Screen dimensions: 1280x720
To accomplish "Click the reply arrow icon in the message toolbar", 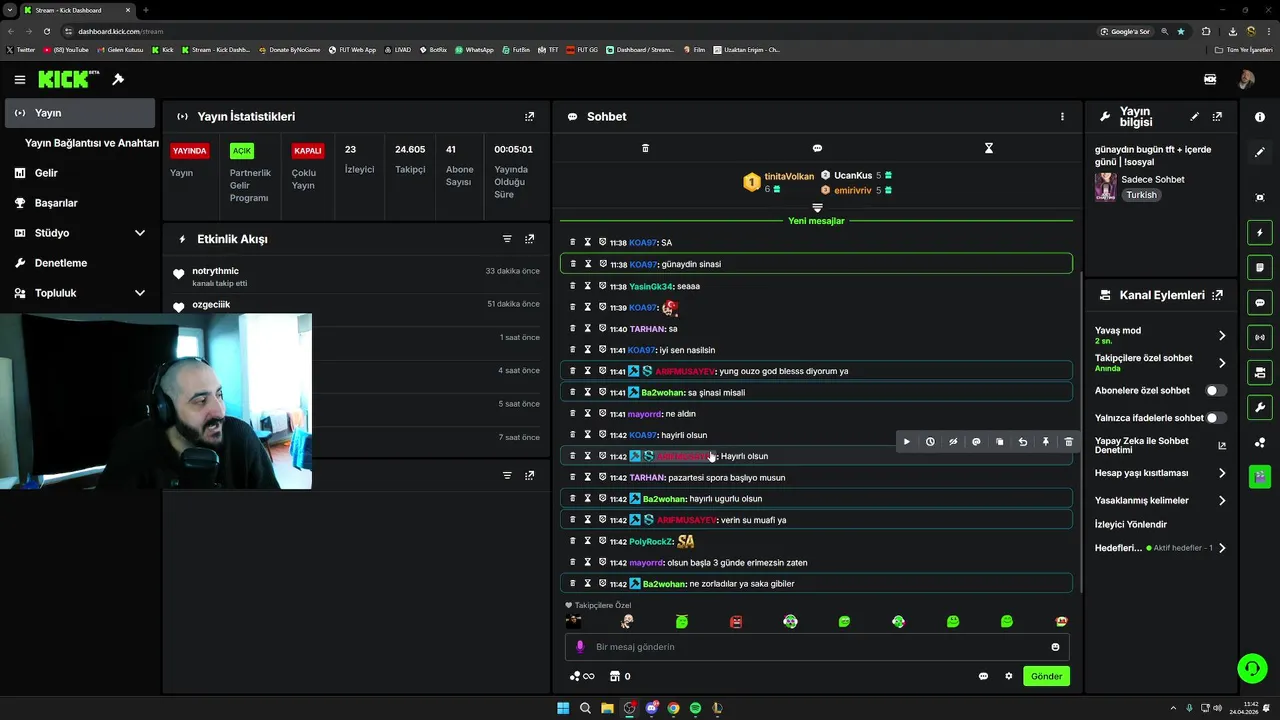I will (x=1022, y=442).
